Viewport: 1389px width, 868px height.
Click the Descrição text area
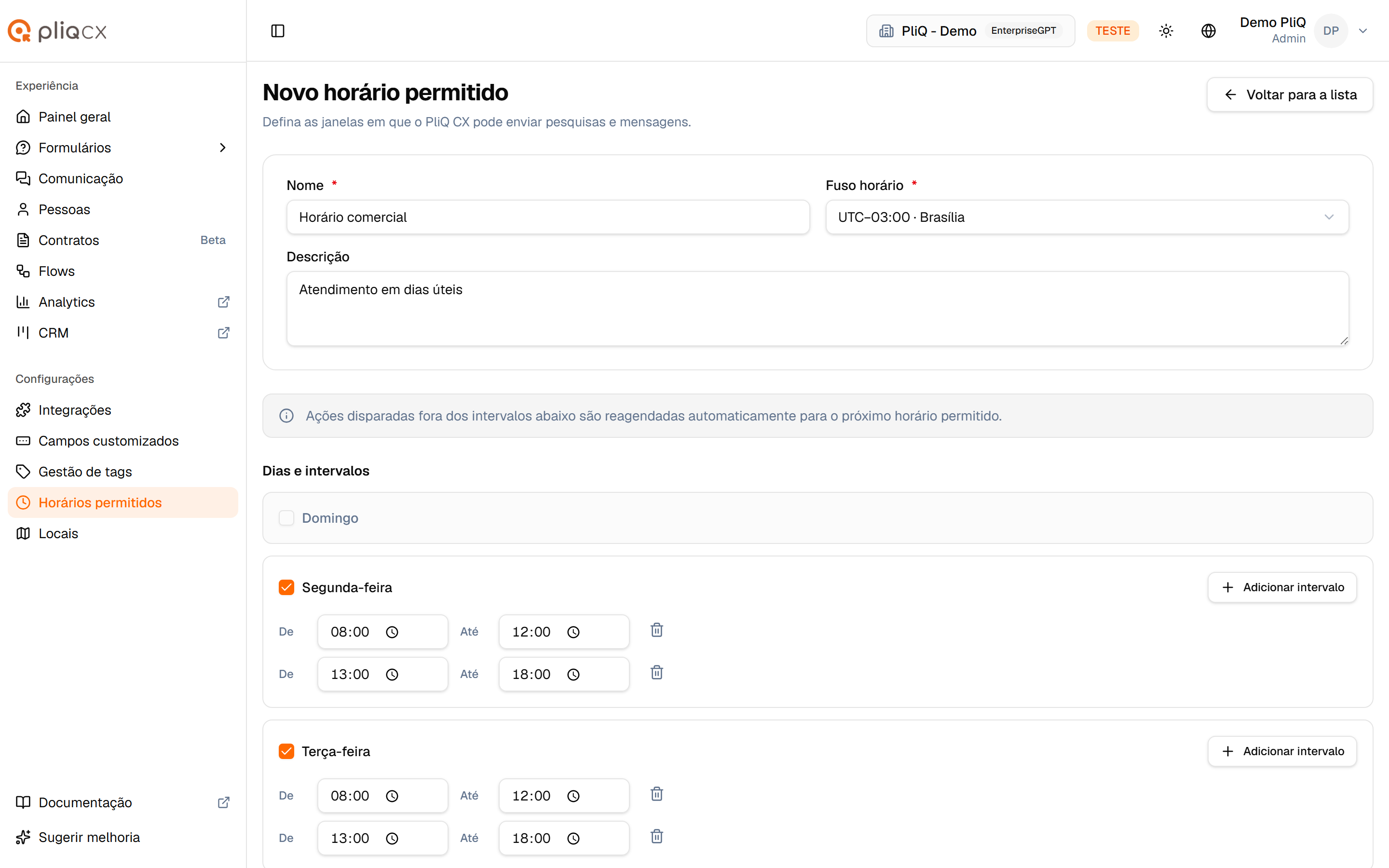[x=817, y=309]
